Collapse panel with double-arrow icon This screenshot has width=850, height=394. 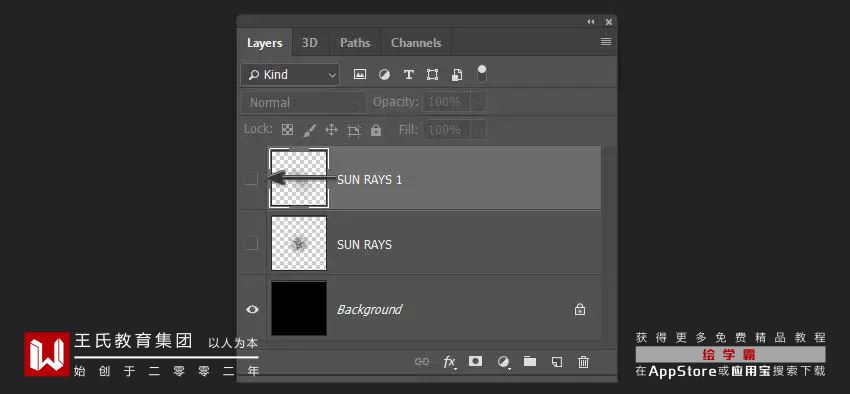590,22
